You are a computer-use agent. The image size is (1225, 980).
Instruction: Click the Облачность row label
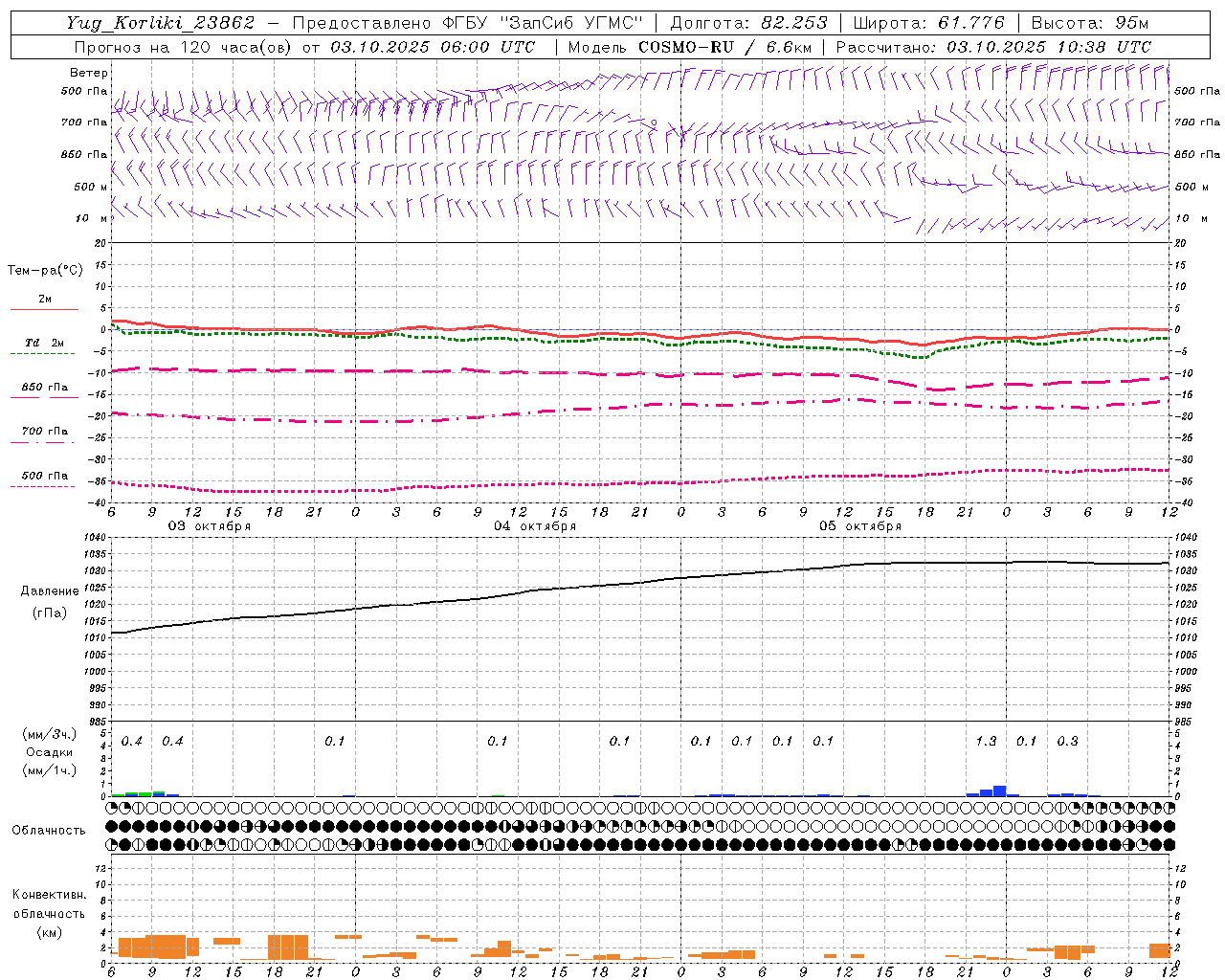point(49,830)
